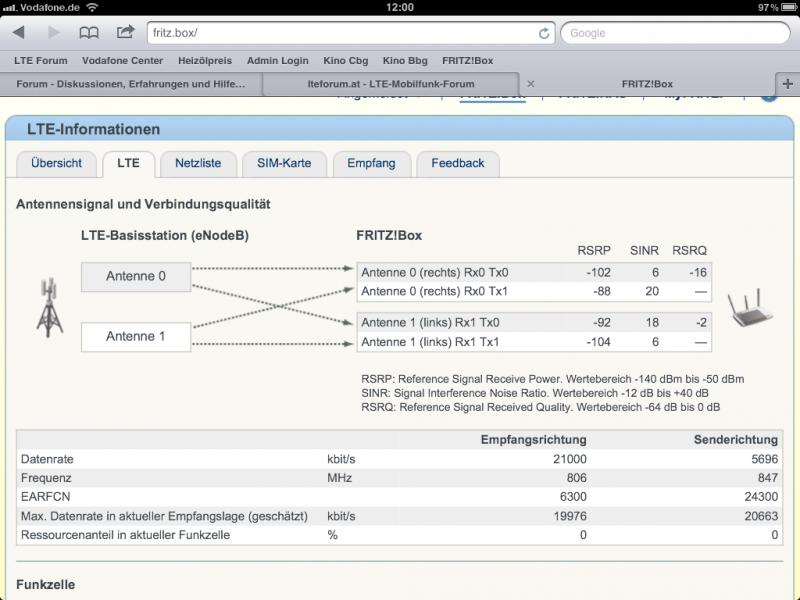Switch to the Forum - Diskussionen browser tab

point(131,84)
